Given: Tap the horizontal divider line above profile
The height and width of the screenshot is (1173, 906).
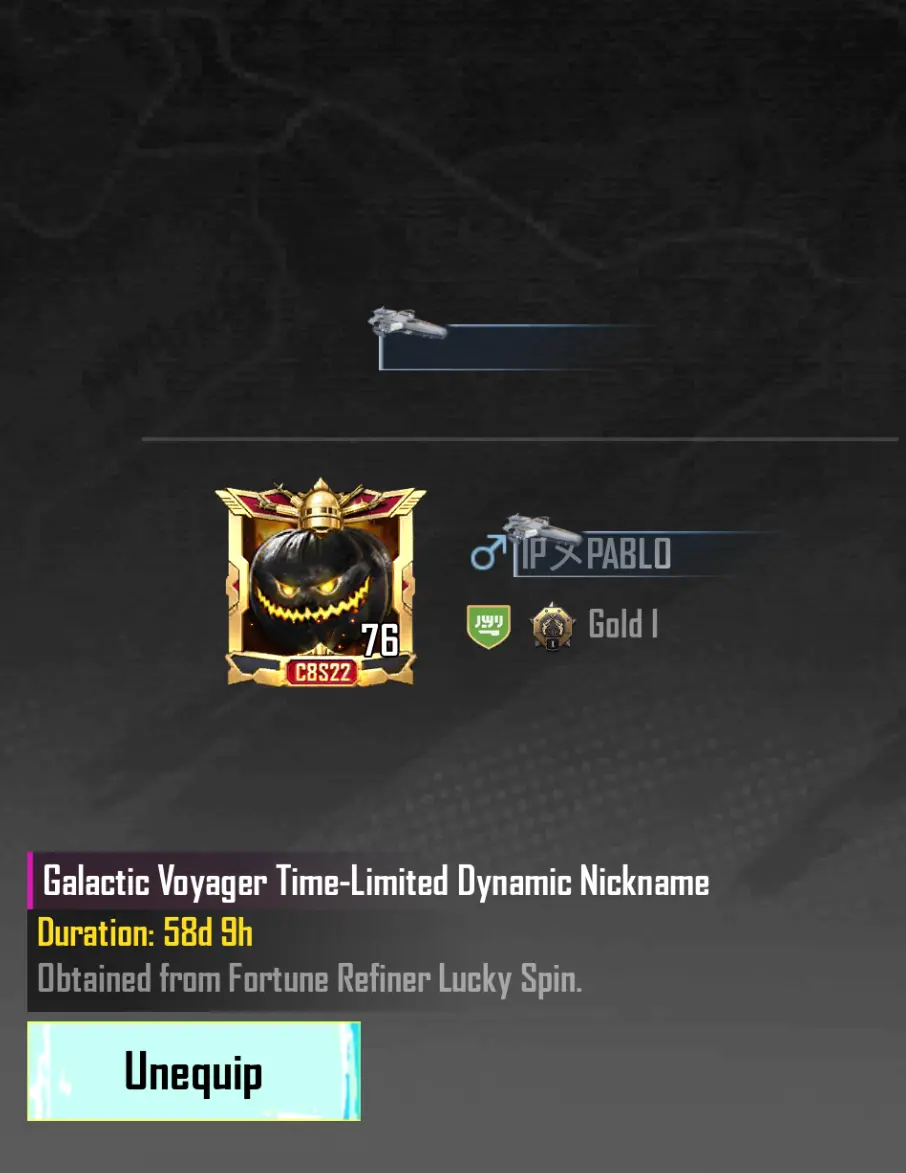Looking at the screenshot, I should [x=520, y=439].
